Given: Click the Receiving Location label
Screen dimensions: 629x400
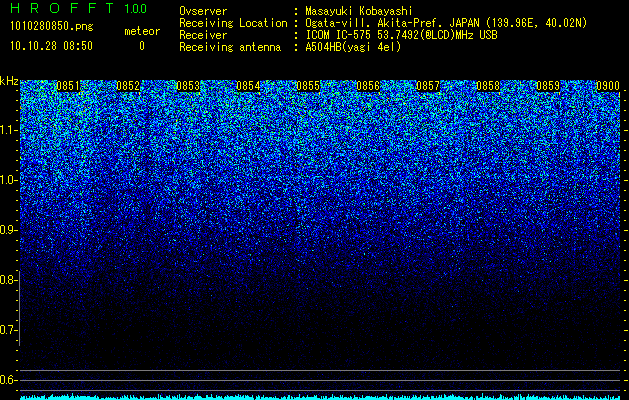Looking at the screenshot, I should 233,23.
